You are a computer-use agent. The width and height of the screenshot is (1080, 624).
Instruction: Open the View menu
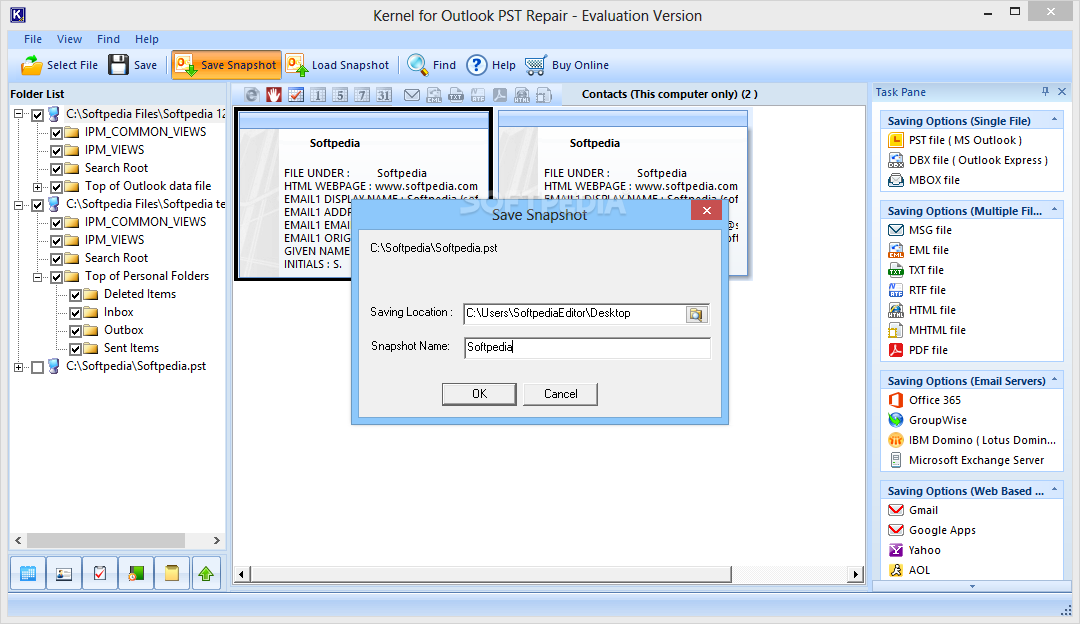(x=70, y=39)
